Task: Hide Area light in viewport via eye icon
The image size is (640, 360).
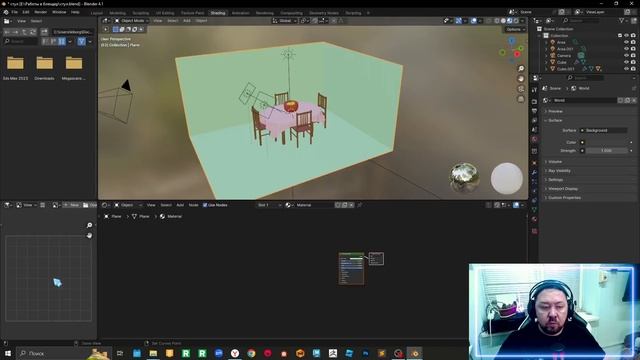Action: [627, 42]
